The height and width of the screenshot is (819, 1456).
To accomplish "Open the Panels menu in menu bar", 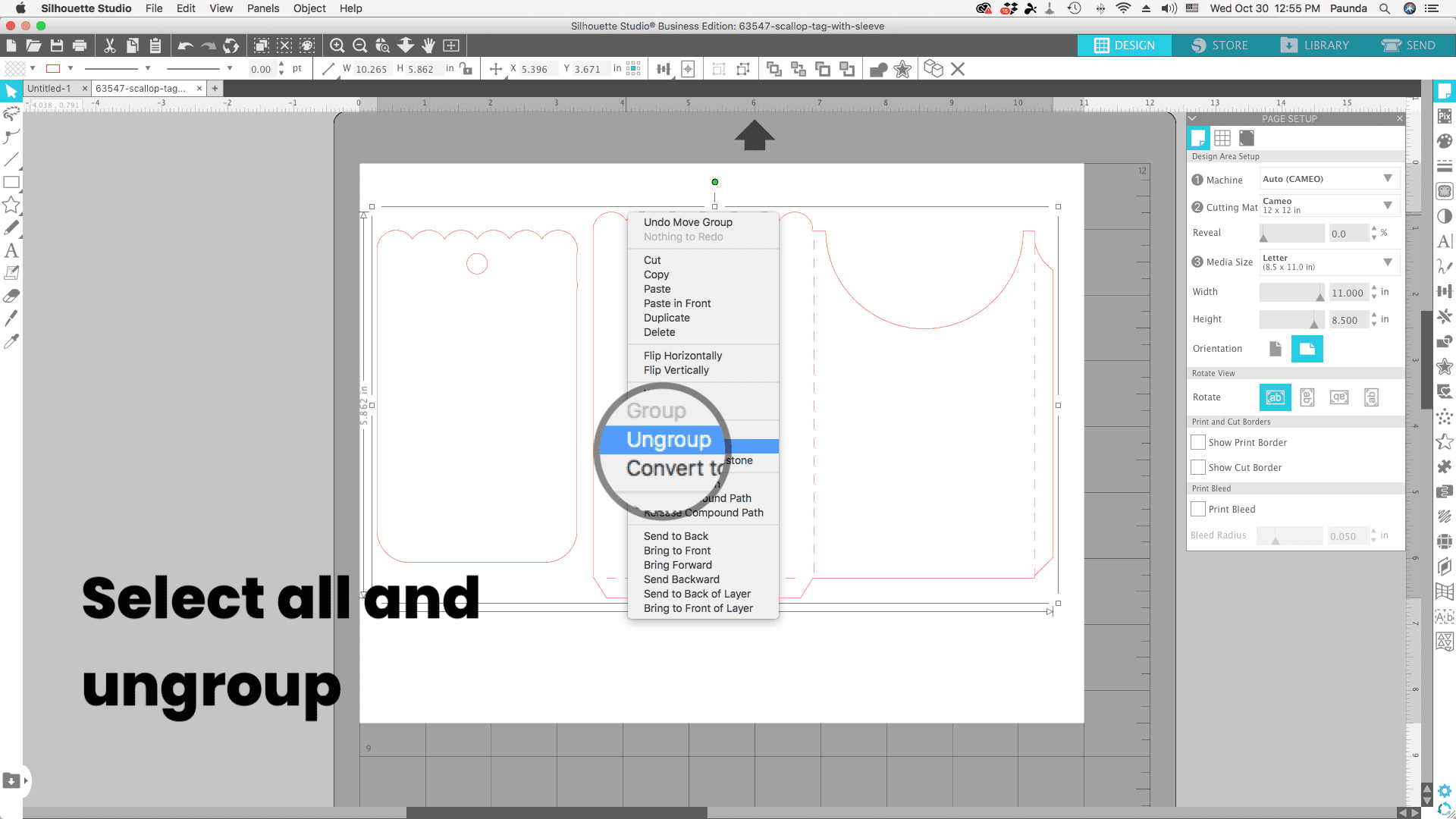I will point(262,8).
